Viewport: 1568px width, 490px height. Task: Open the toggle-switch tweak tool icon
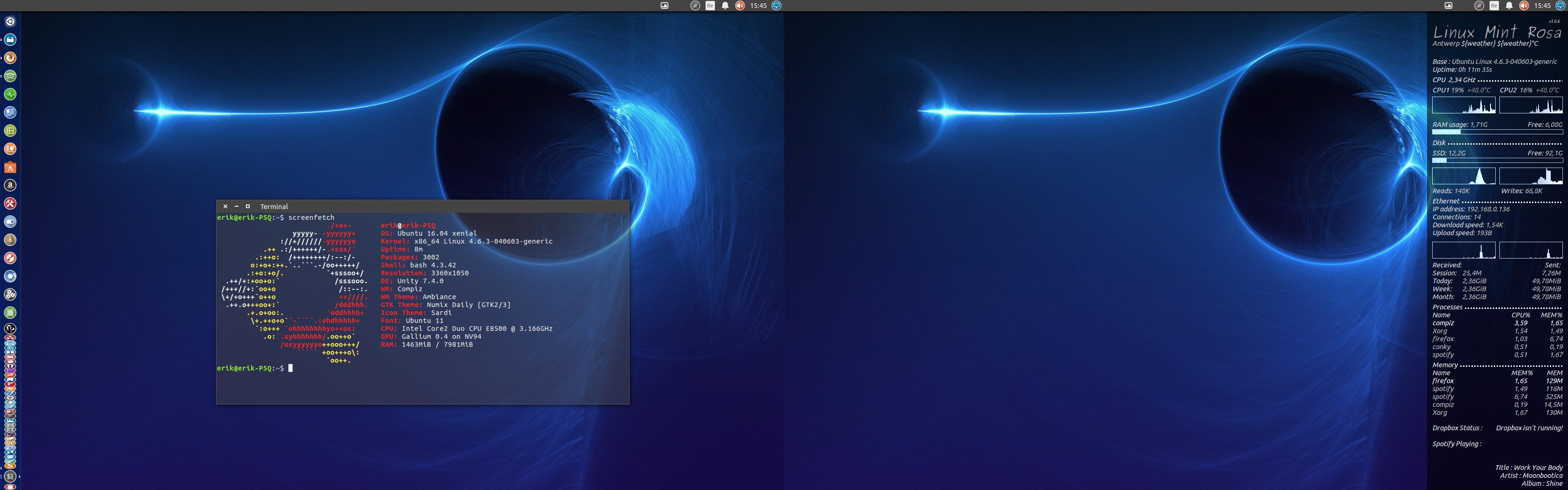pyautogui.click(x=10, y=222)
